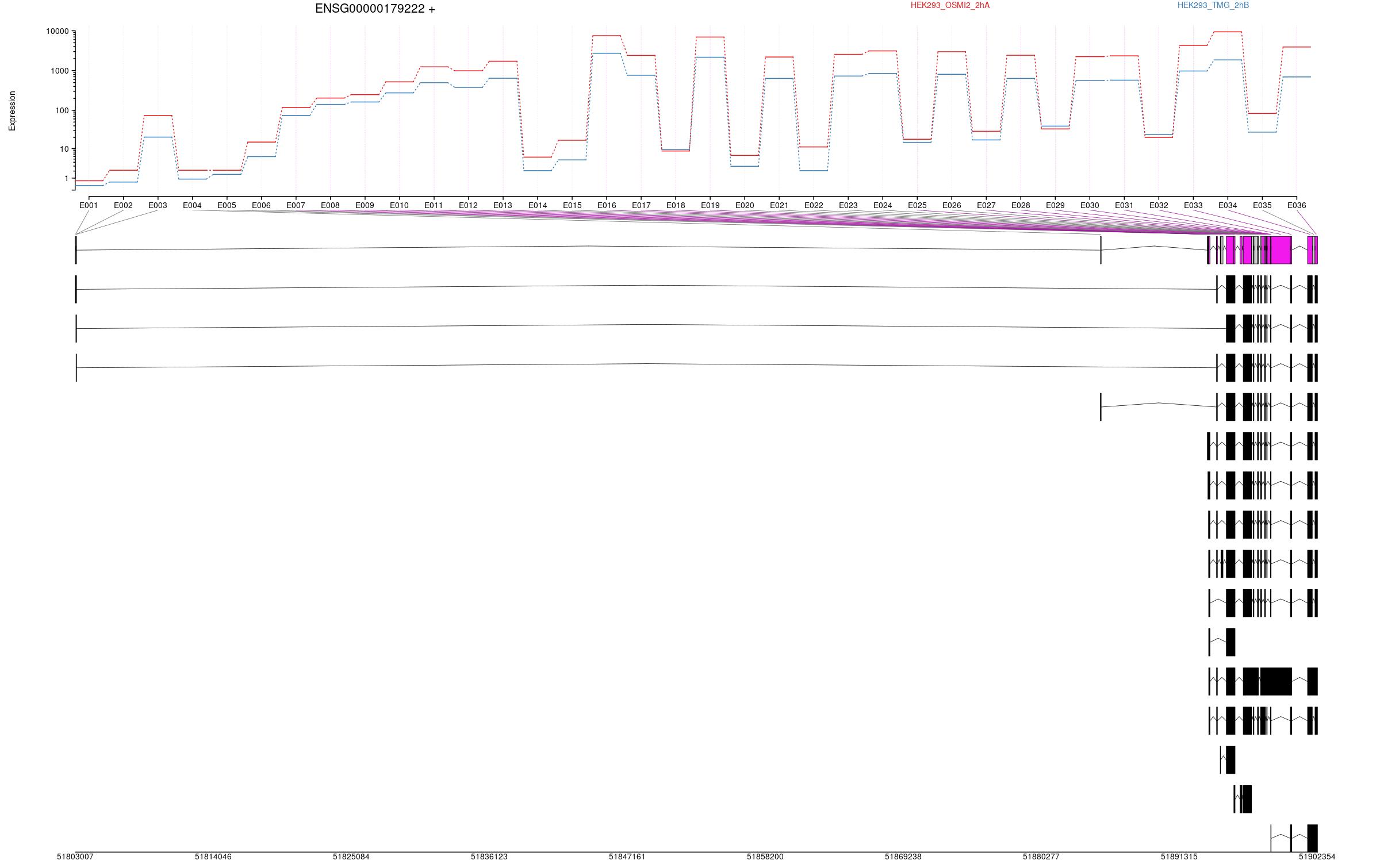Image resolution: width=1380 pixels, height=868 pixels.
Task: Click the ENSG00000179222 + gene title
Action: click(375, 9)
